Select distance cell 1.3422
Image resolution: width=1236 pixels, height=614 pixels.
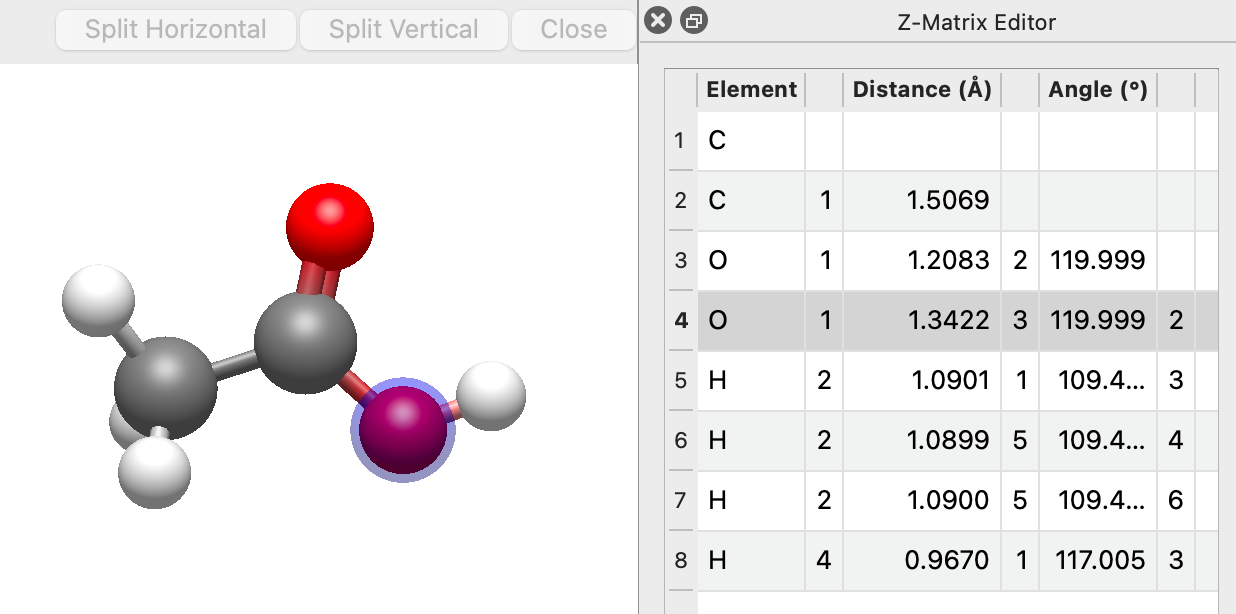coord(922,320)
